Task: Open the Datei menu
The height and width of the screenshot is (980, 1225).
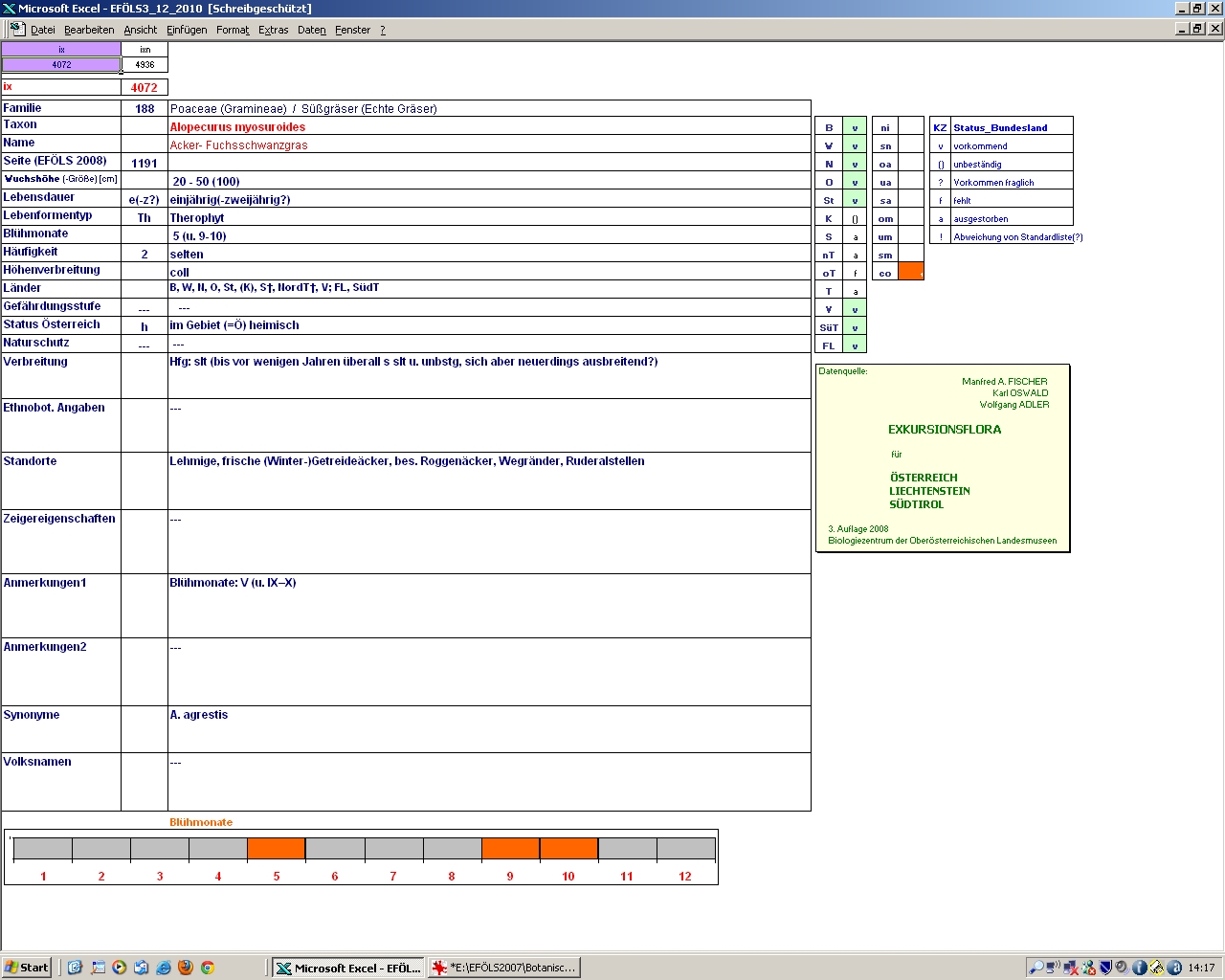Action: (42, 30)
